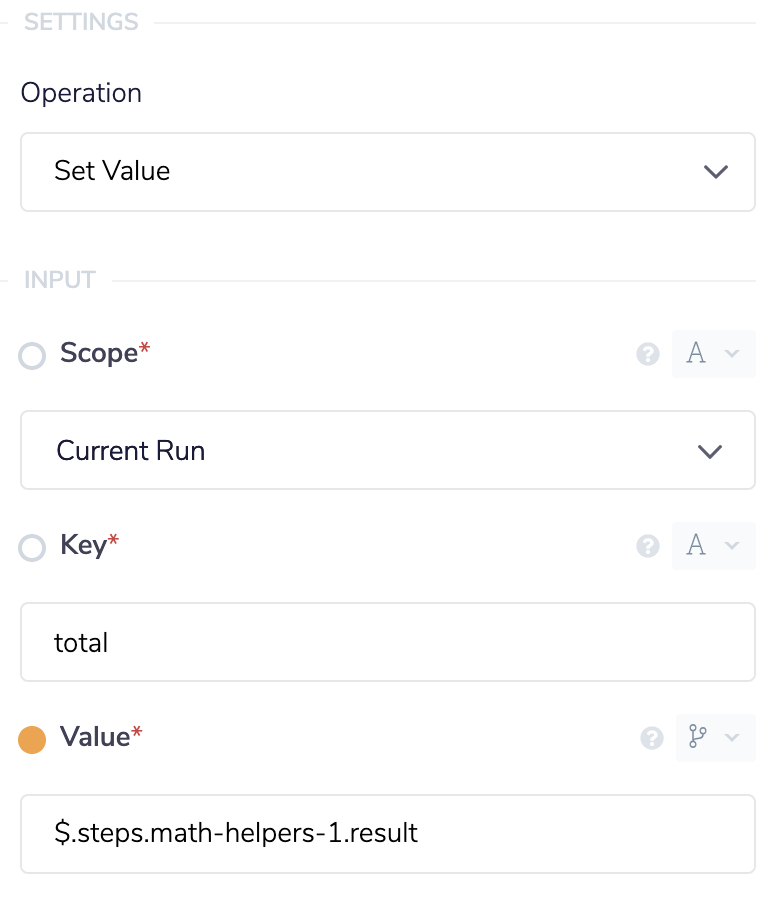Screen dimensions: 778x922
Task: Click the help icon next to Scope
Action: click(x=648, y=355)
